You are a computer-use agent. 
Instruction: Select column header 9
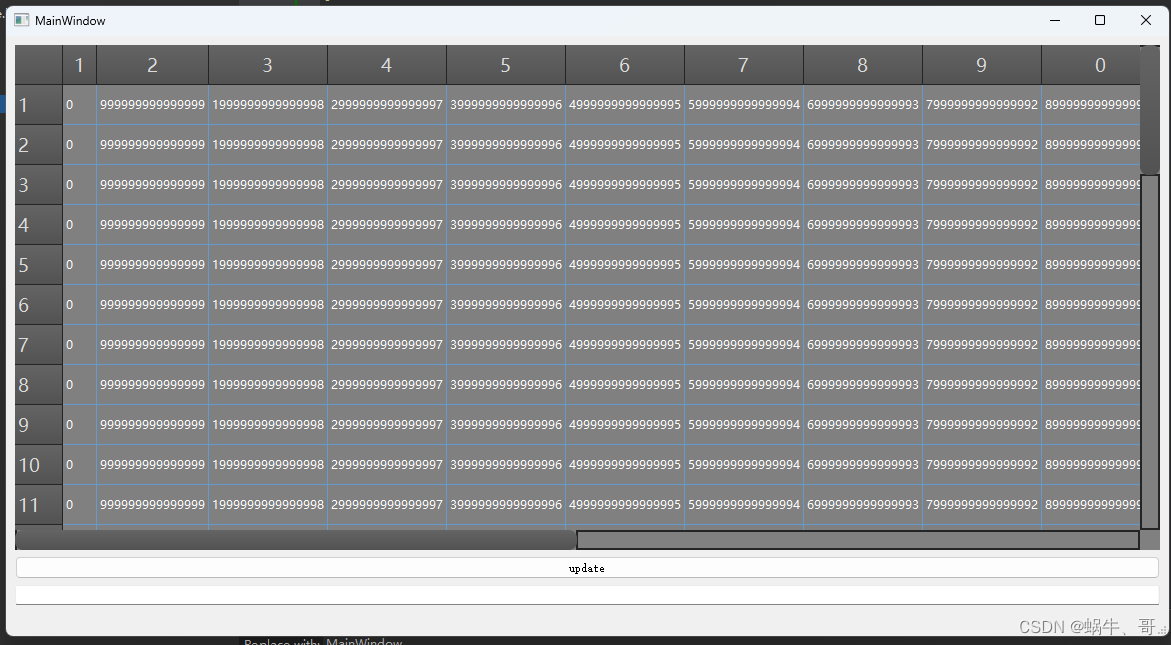pos(981,64)
